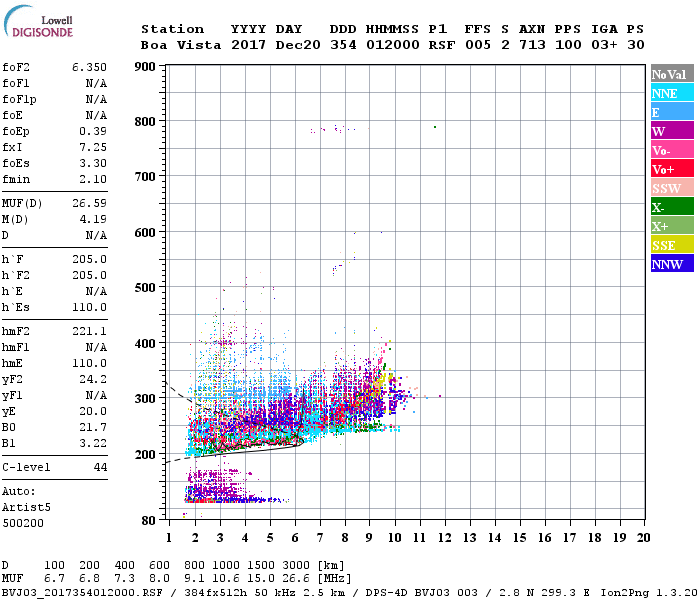Click the Artist5 auto-scaling label

coord(26,507)
